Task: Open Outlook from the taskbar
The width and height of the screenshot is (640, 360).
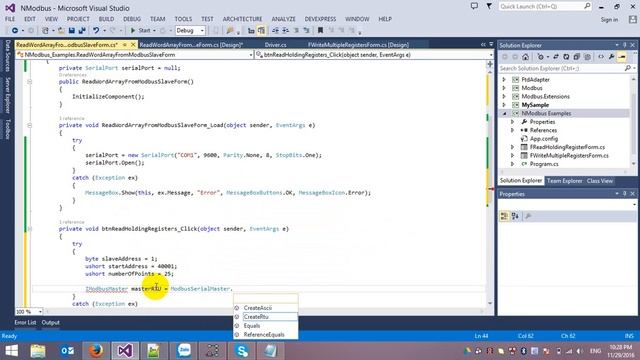Action: 67,351
